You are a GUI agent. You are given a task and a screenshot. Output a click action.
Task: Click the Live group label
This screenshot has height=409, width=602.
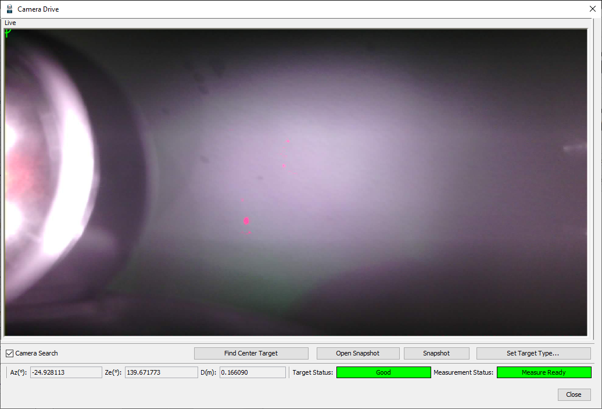point(11,22)
